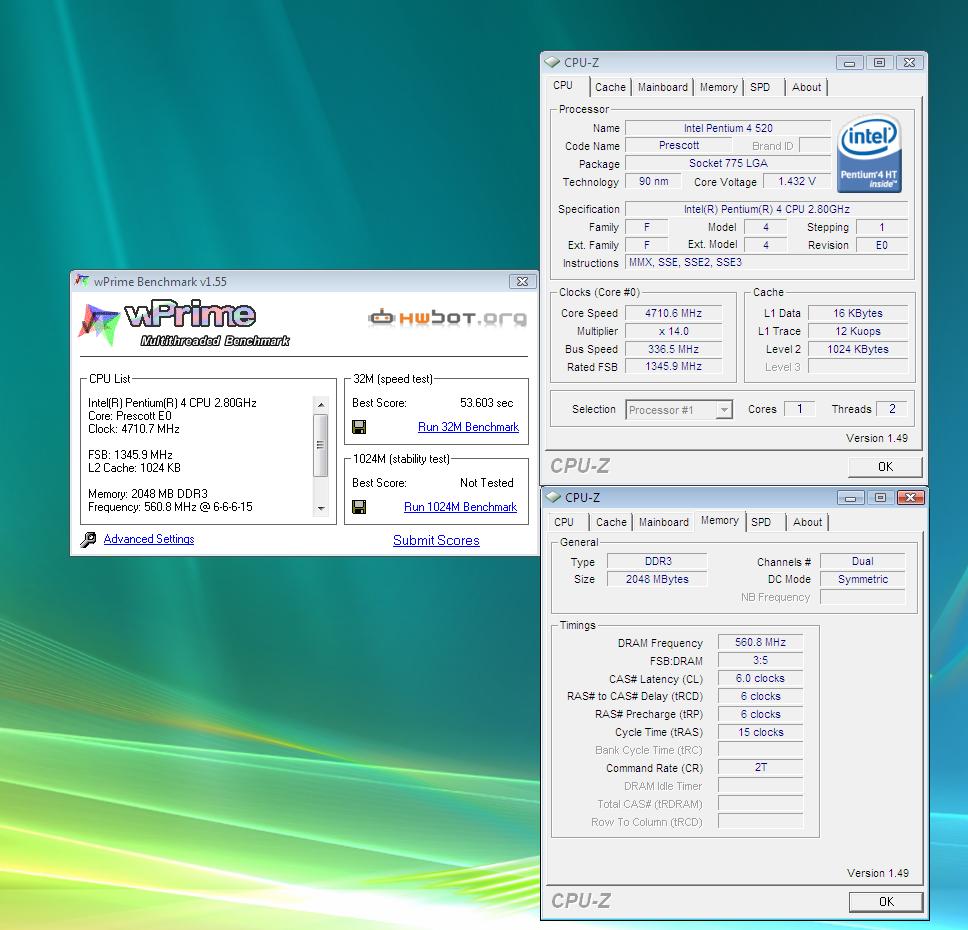The height and width of the screenshot is (930, 968).
Task: Click the CPU List scroll down arrow
Action: 321,509
